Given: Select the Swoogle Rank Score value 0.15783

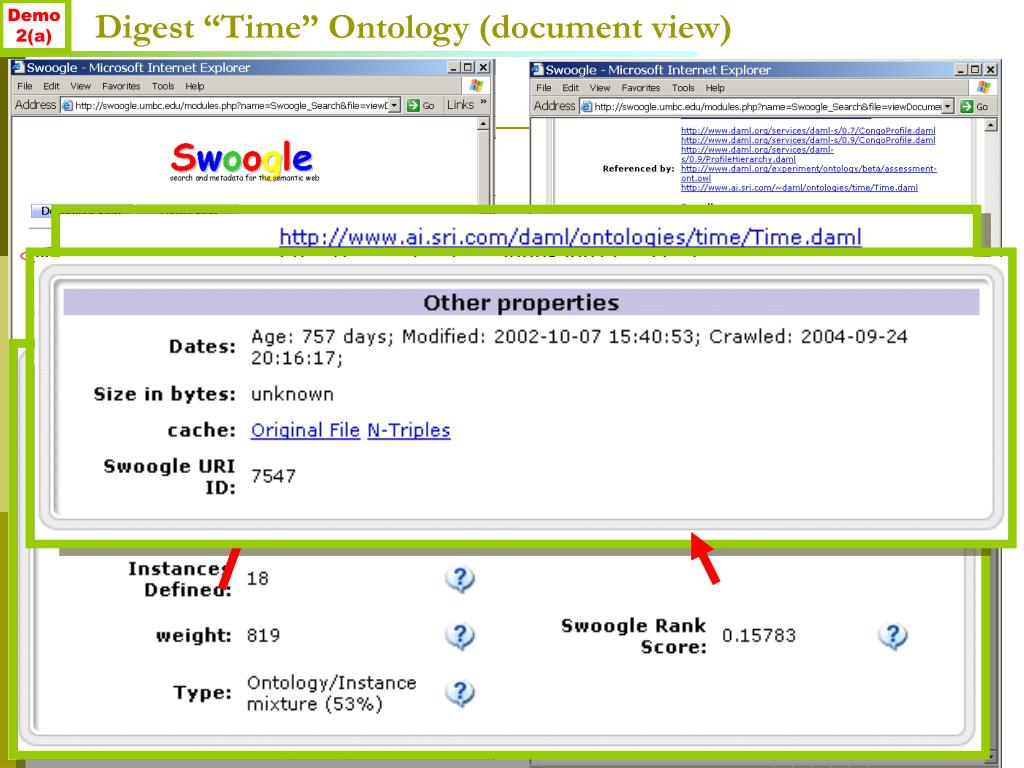Looking at the screenshot, I should click(x=759, y=635).
